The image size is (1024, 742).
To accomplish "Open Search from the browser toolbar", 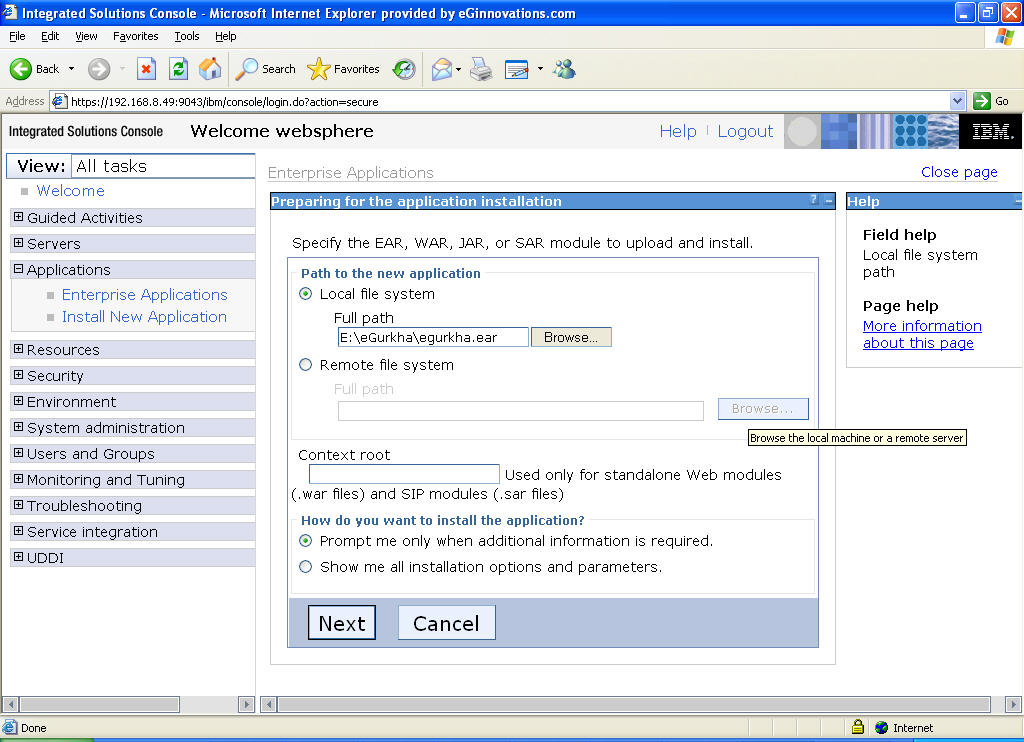I will [x=265, y=69].
